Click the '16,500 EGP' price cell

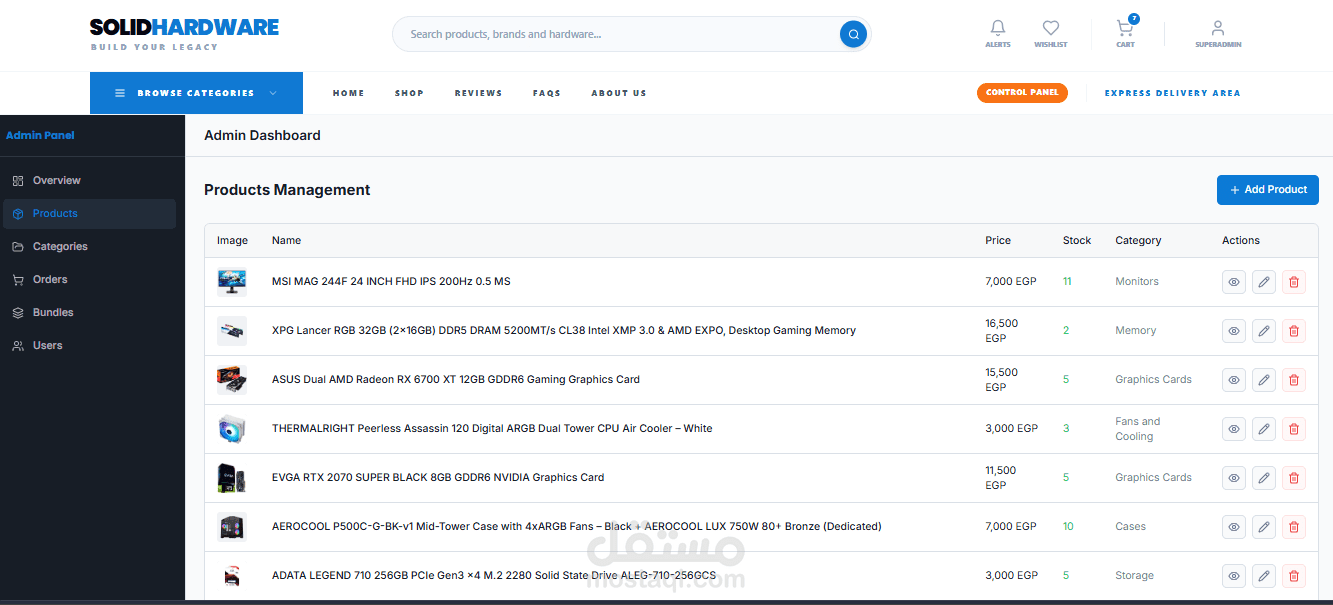pos(1002,331)
